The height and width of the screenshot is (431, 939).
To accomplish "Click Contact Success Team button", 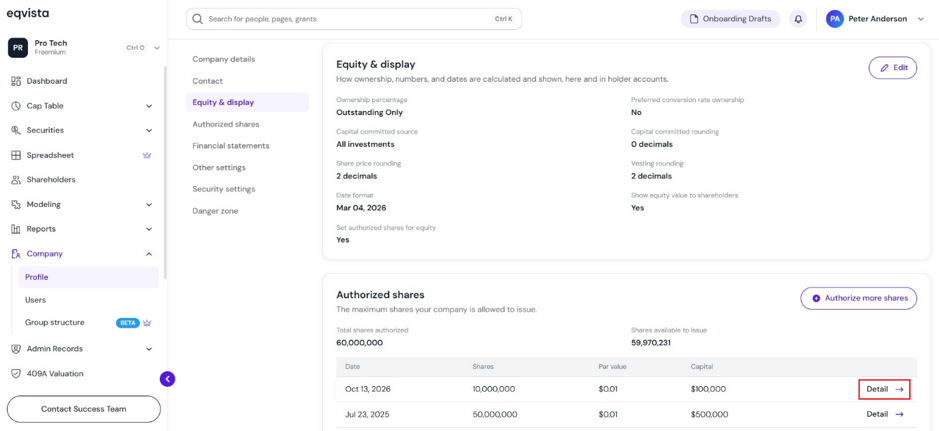I will click(x=84, y=409).
